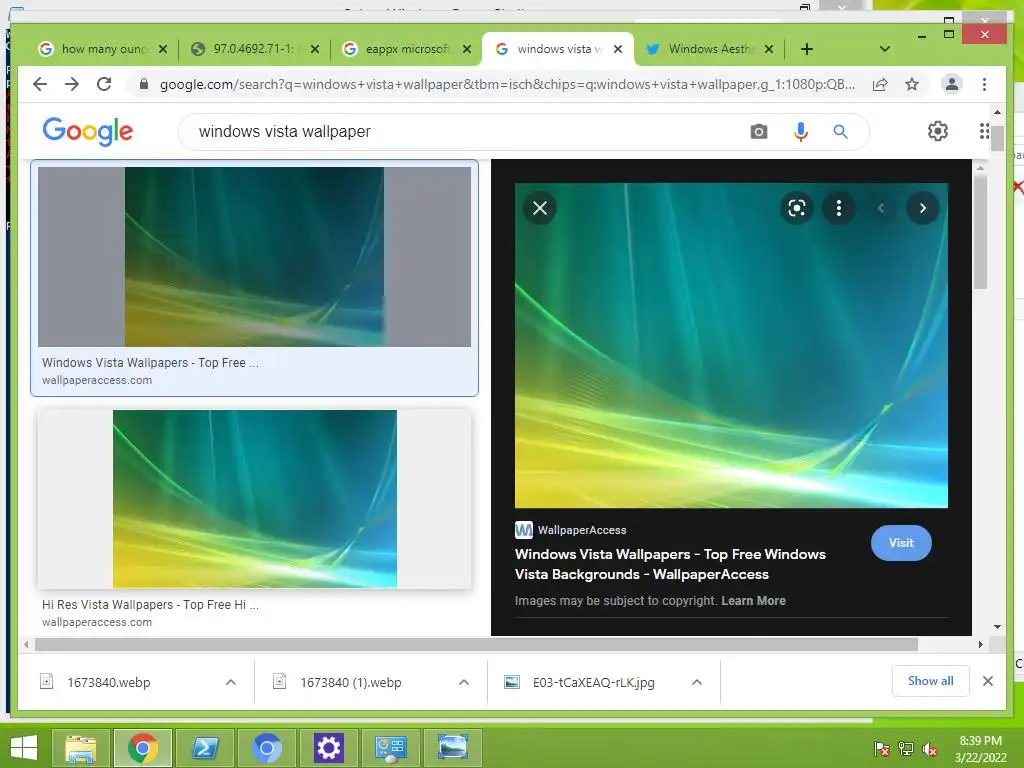Open the Settings gear app in taskbar

coord(328,748)
